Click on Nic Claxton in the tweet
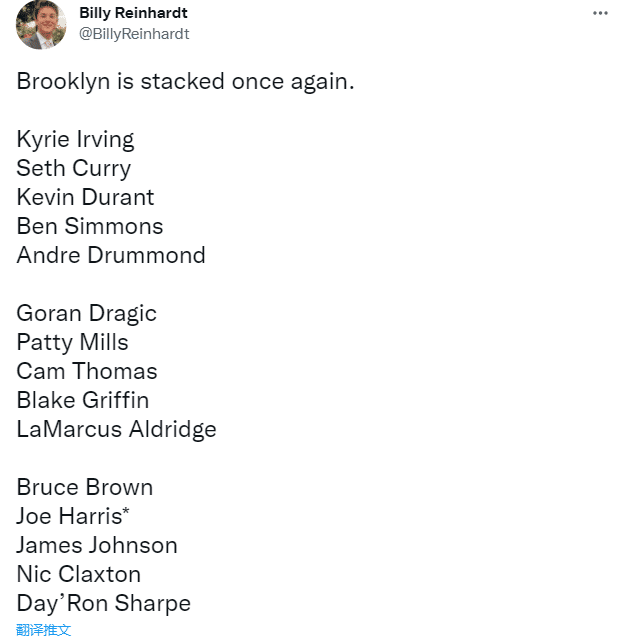This screenshot has height=642, width=623. (x=78, y=574)
